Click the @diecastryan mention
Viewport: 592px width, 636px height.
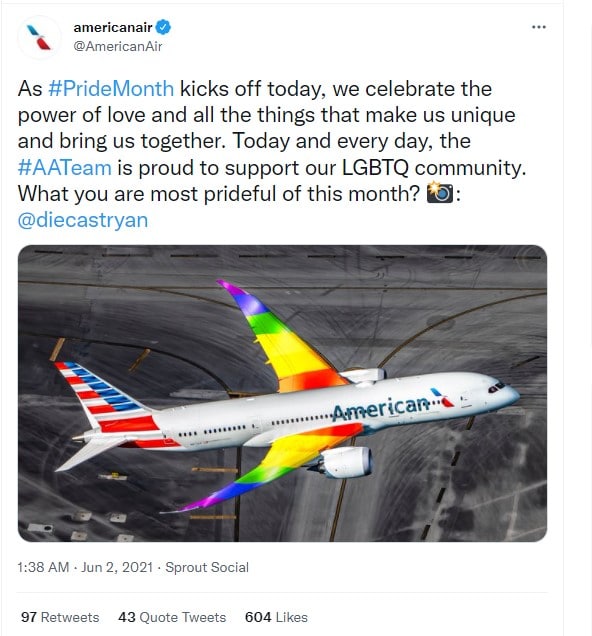83,220
